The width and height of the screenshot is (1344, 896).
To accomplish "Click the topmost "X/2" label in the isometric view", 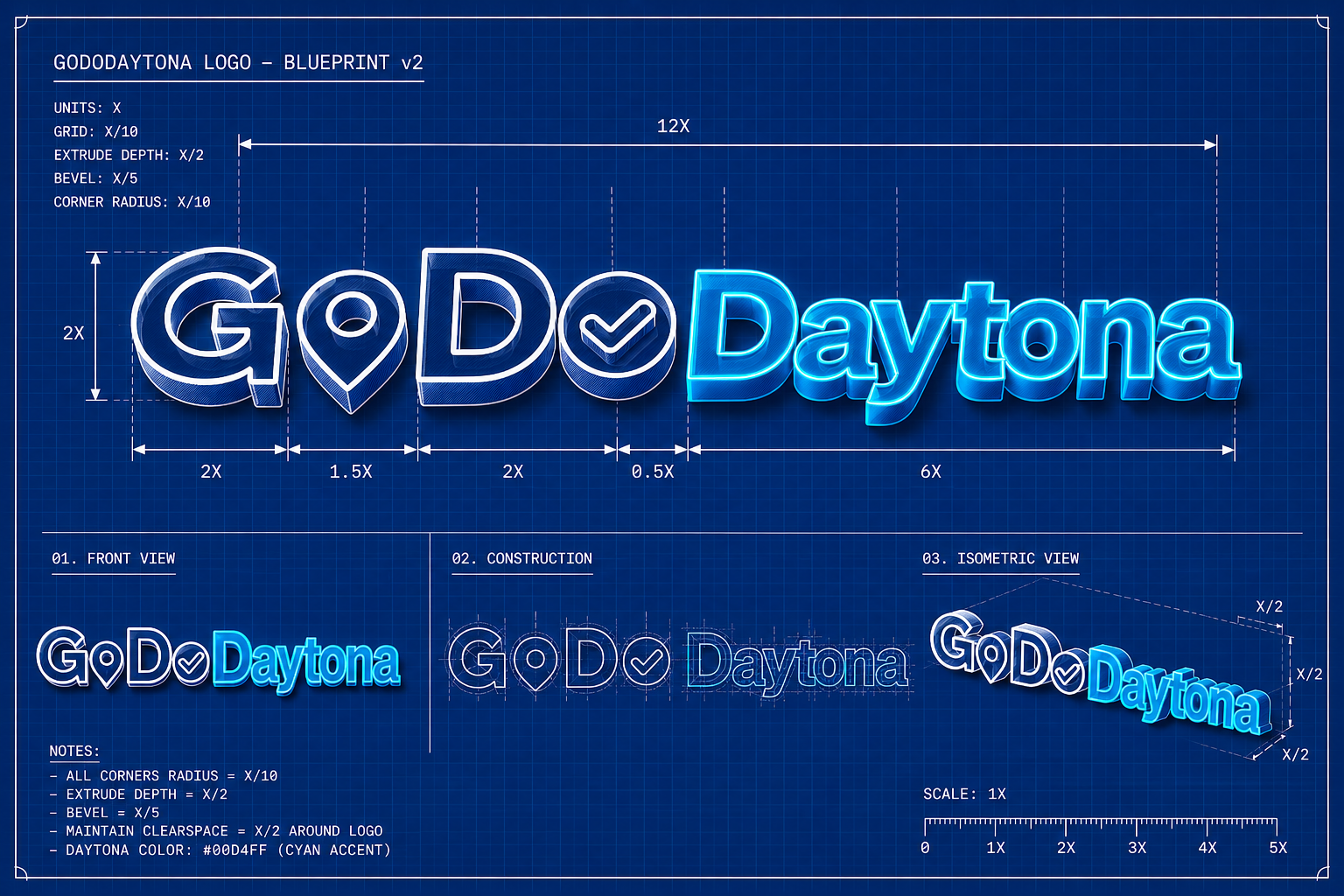I will click(1269, 606).
